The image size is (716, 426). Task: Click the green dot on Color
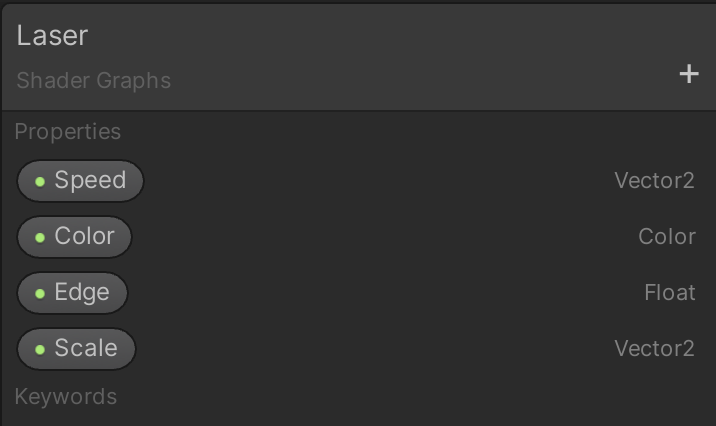point(40,238)
